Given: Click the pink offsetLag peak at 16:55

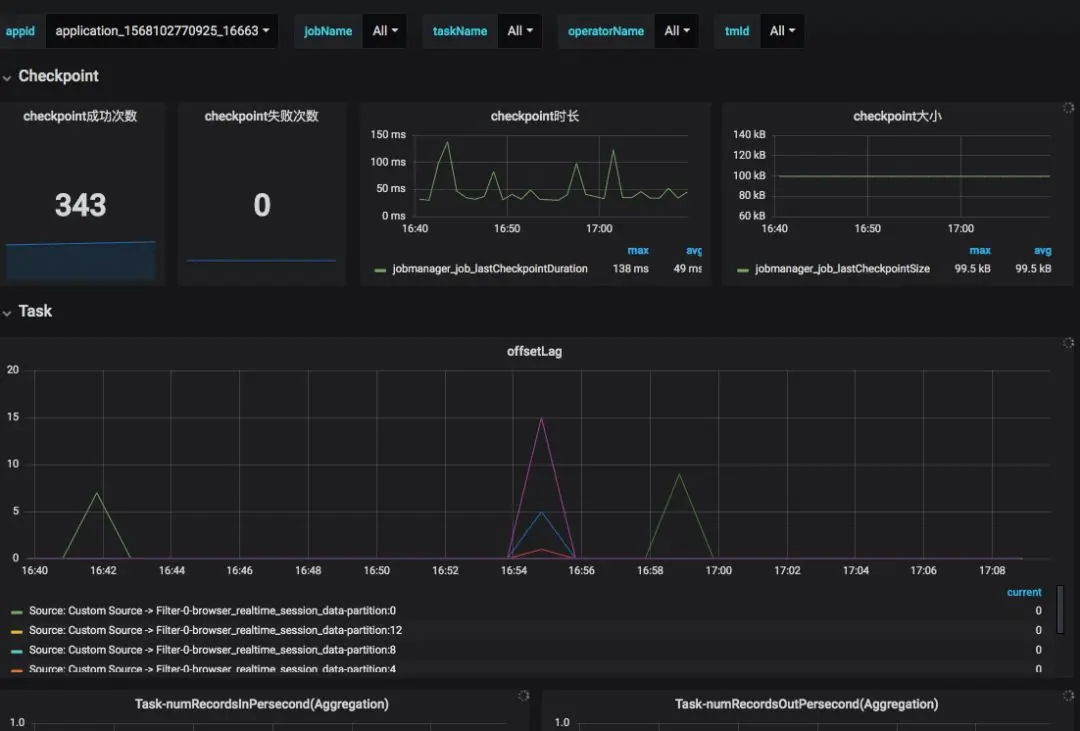Looking at the screenshot, I should [541, 418].
